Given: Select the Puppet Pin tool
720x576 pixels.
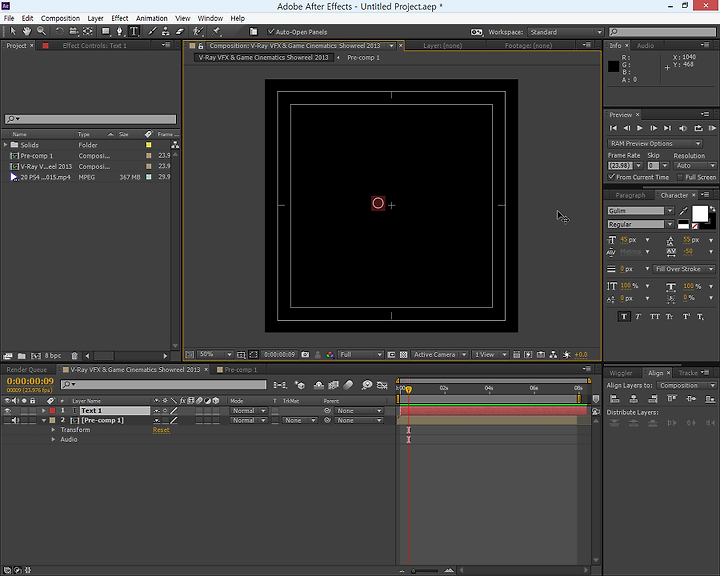Looking at the screenshot, I should [x=216, y=31].
